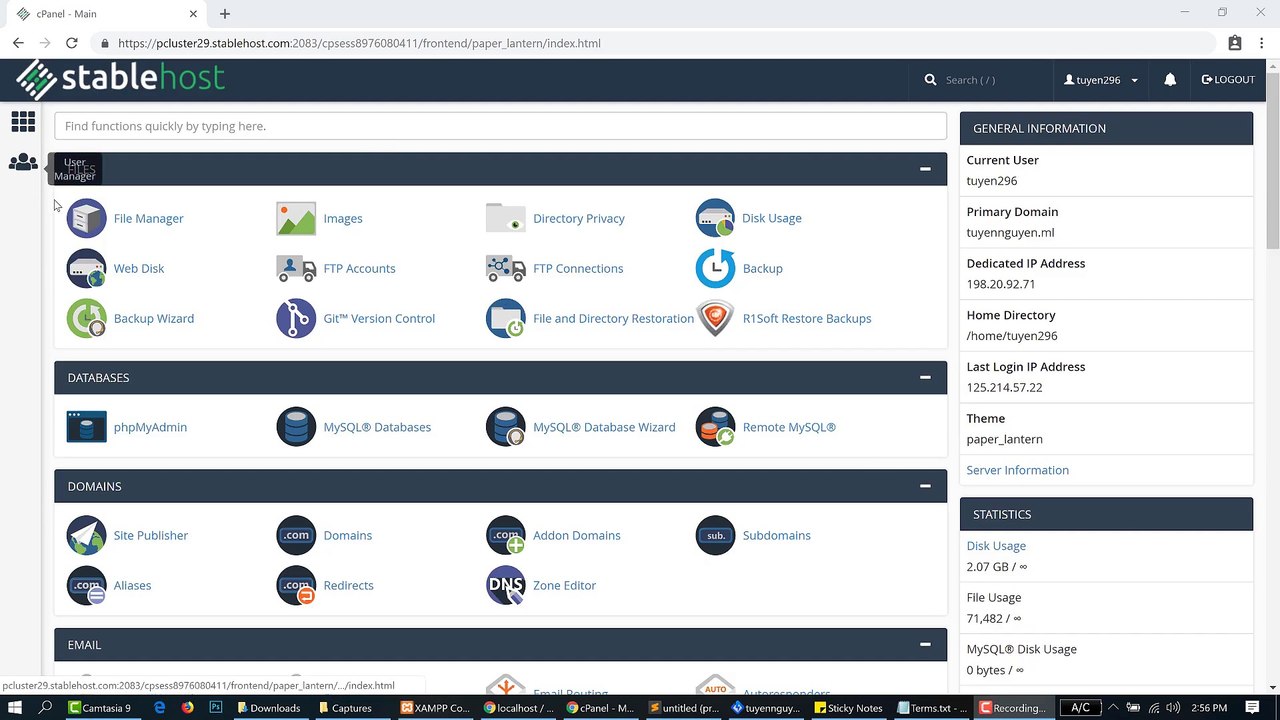Open the Disk Usage icon
The width and height of the screenshot is (1280, 720).
pyautogui.click(x=715, y=218)
